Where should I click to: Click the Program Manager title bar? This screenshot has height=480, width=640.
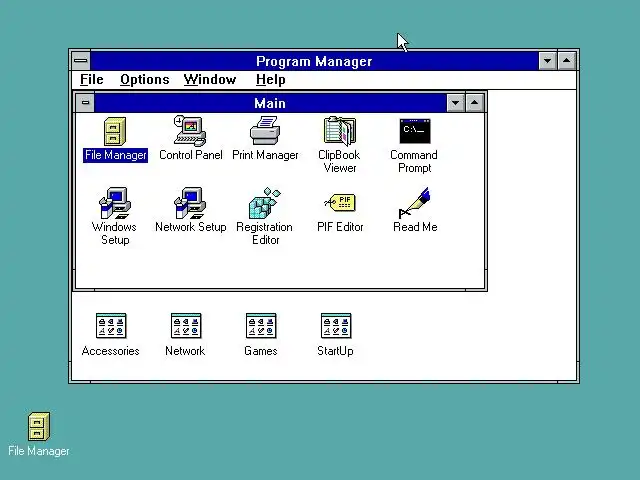click(x=314, y=61)
